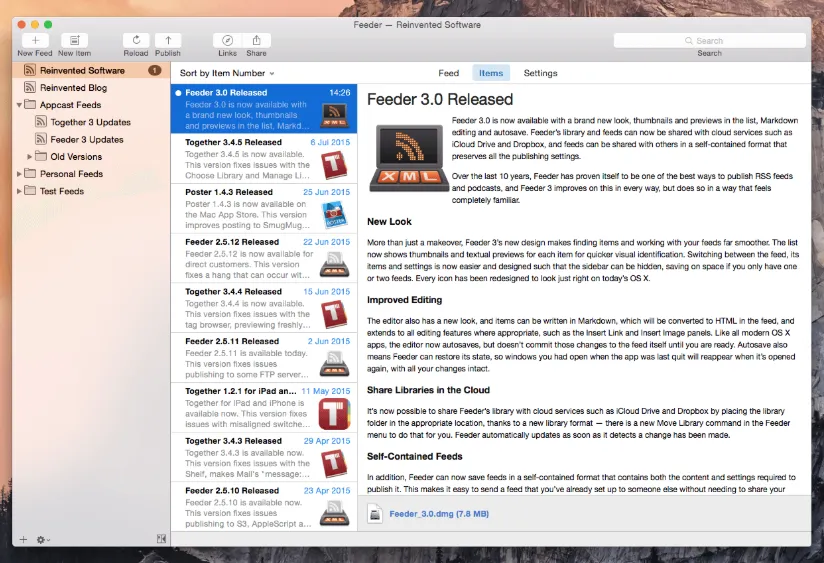Image resolution: width=824 pixels, height=563 pixels.
Task: Select the Reinvented Software feed RSS icon
Action: (x=30, y=70)
